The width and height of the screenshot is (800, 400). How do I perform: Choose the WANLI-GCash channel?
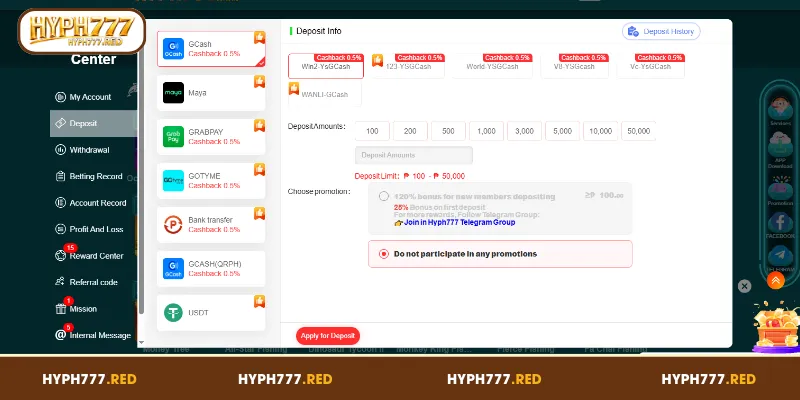click(325, 94)
